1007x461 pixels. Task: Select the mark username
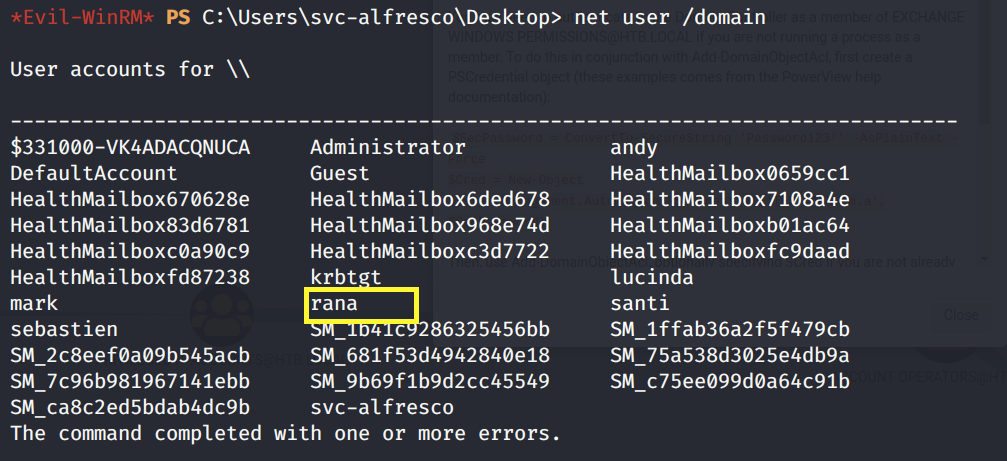click(34, 304)
